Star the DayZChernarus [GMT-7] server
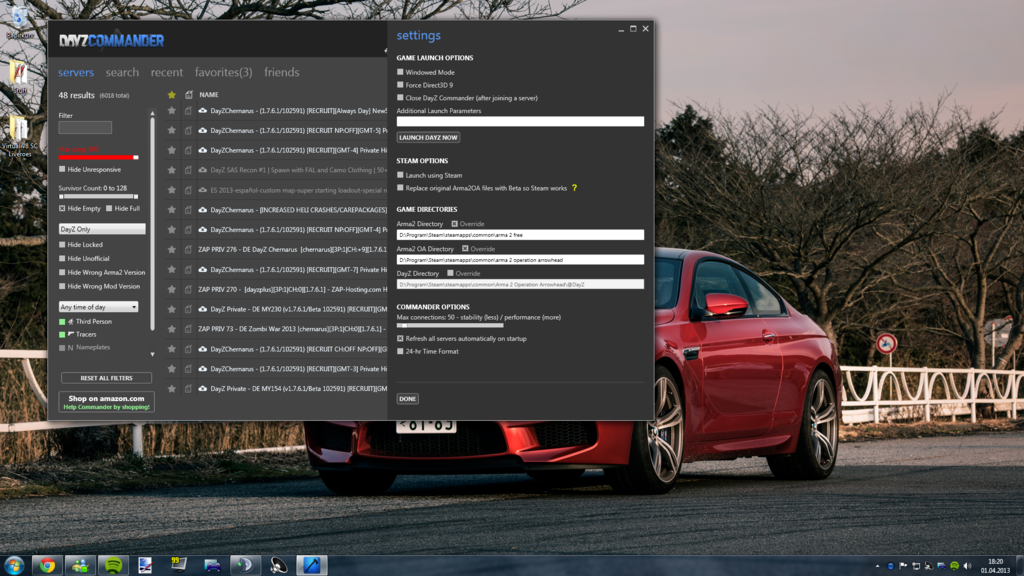1024x576 pixels. click(172, 269)
